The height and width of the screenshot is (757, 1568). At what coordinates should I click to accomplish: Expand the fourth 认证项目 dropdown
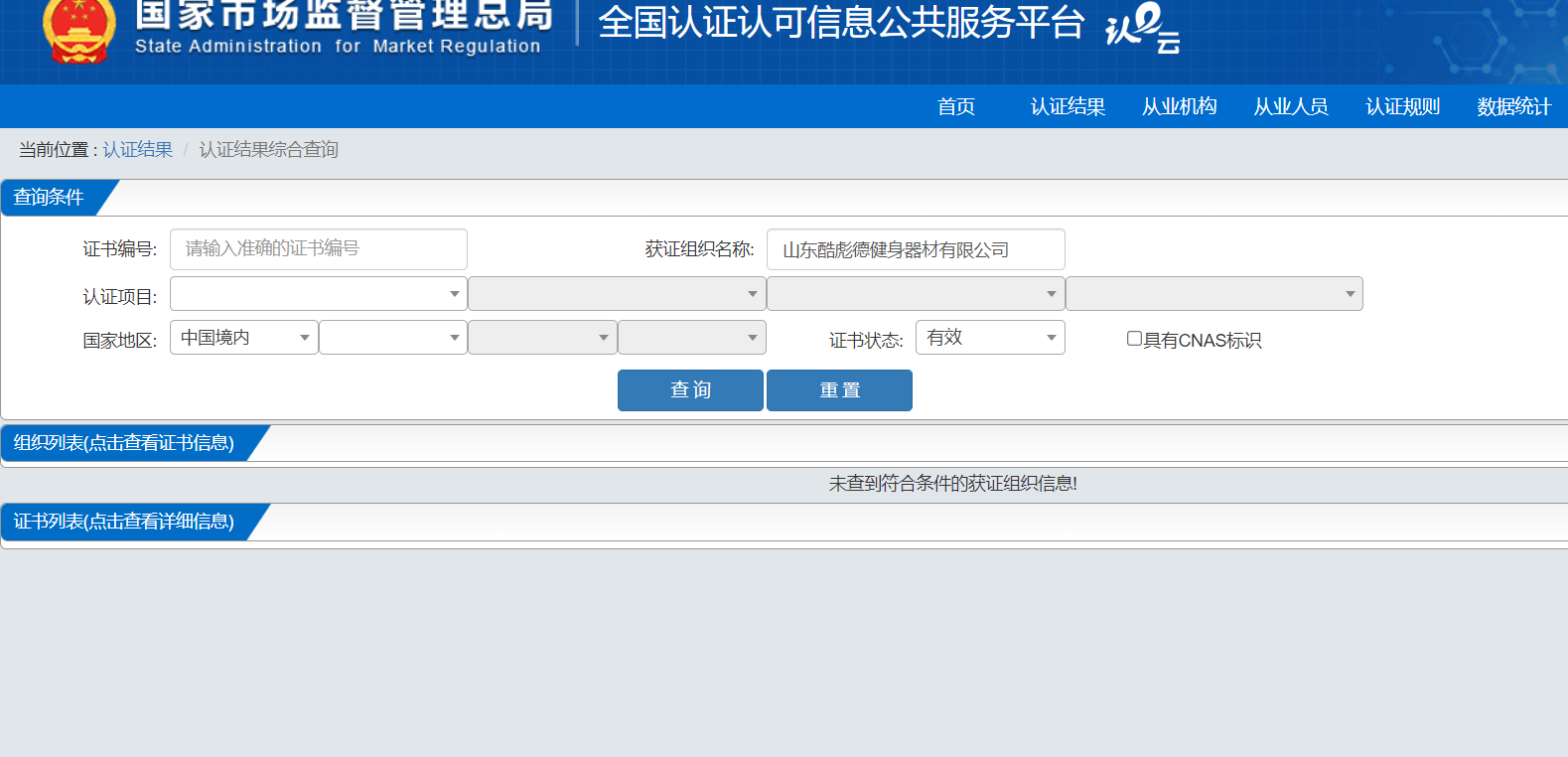(x=1214, y=294)
